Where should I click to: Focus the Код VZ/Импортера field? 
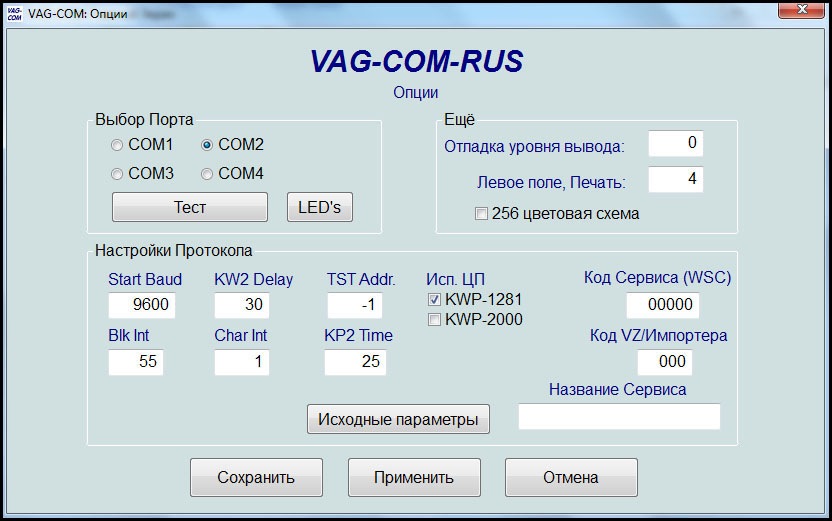[x=665, y=362]
